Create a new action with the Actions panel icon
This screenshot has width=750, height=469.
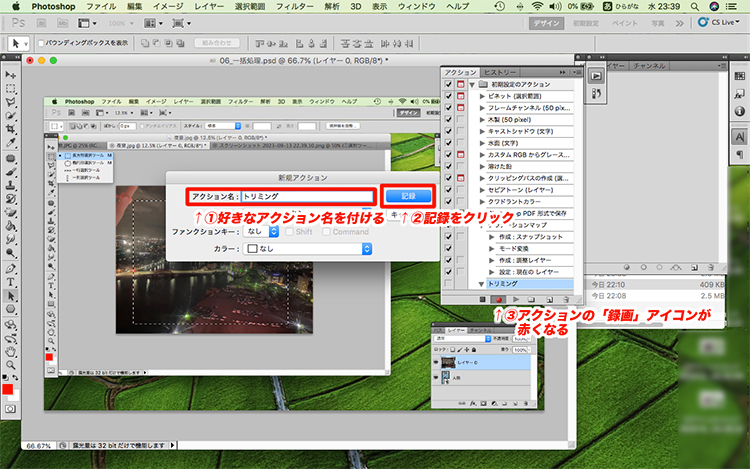[x=550, y=299]
